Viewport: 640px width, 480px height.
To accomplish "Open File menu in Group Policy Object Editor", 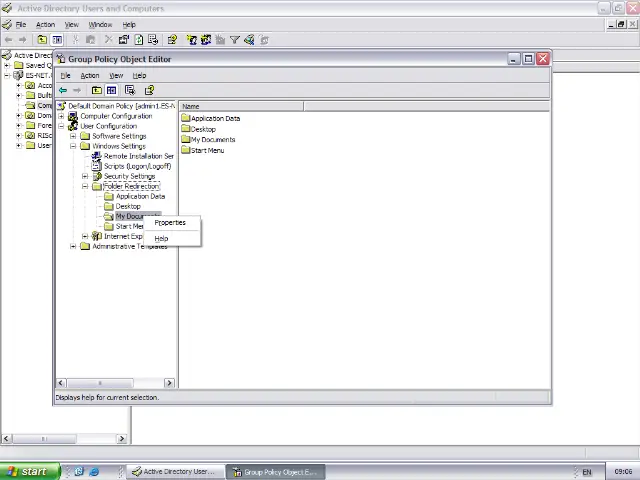I will [65, 76].
